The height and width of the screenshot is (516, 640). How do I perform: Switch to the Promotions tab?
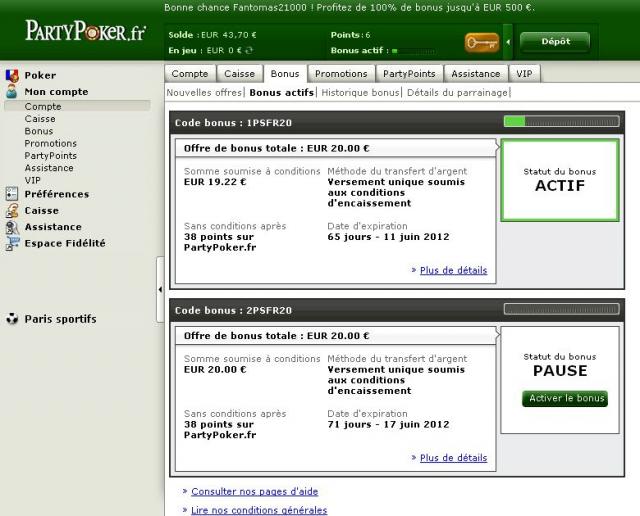tap(341, 74)
